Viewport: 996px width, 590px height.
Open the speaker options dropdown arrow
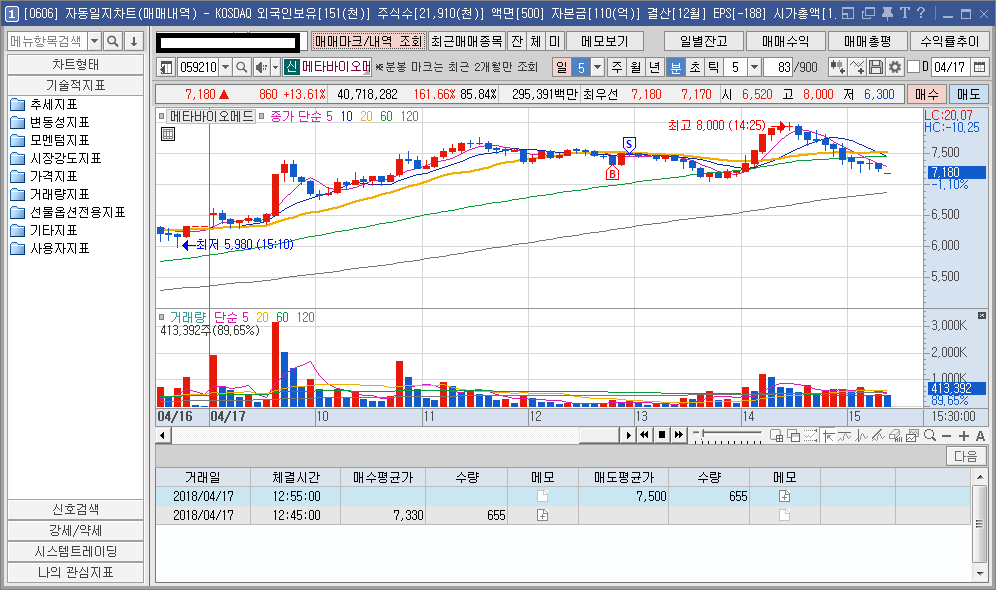(x=276, y=67)
